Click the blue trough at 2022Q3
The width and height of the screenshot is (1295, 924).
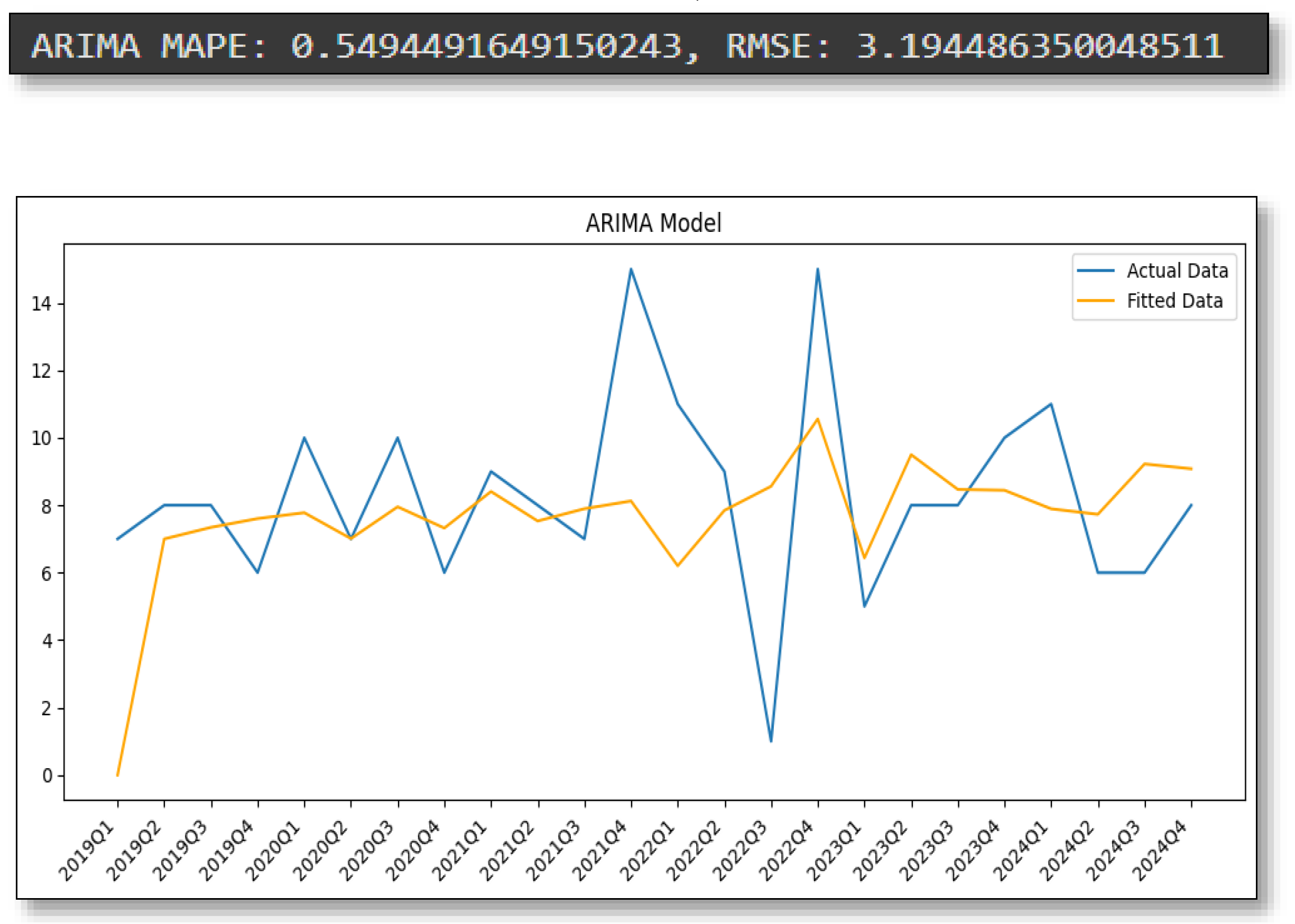pos(771,741)
